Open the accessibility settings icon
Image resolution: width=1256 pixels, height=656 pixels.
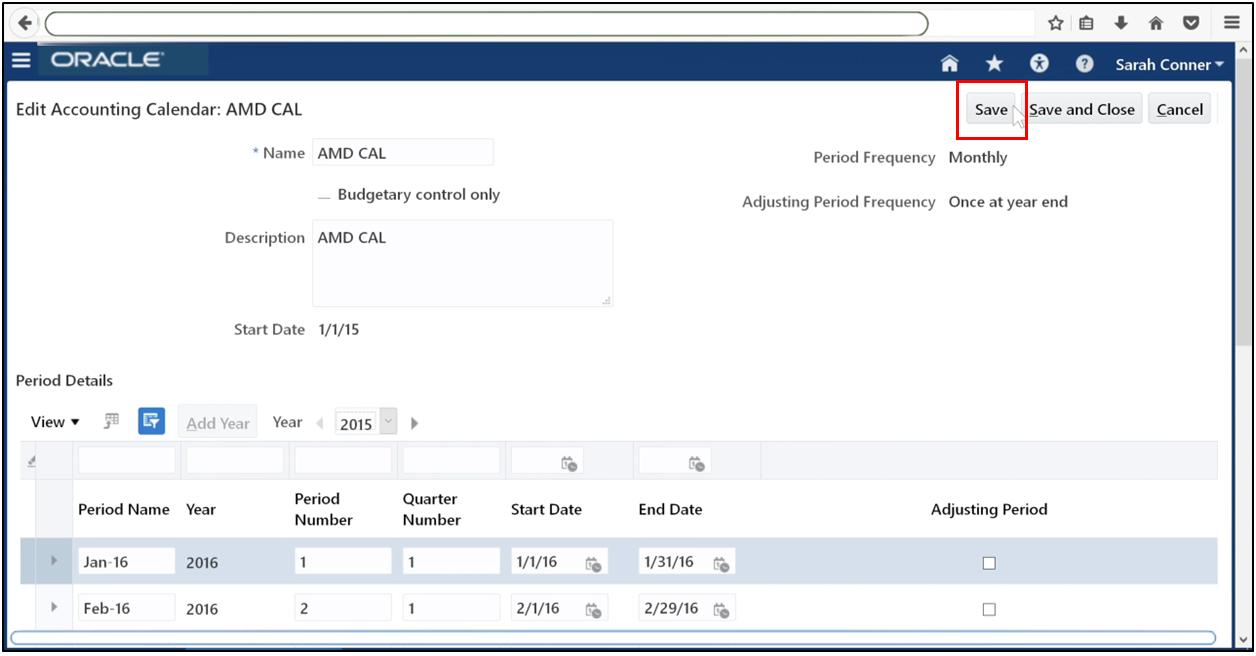coord(1039,63)
